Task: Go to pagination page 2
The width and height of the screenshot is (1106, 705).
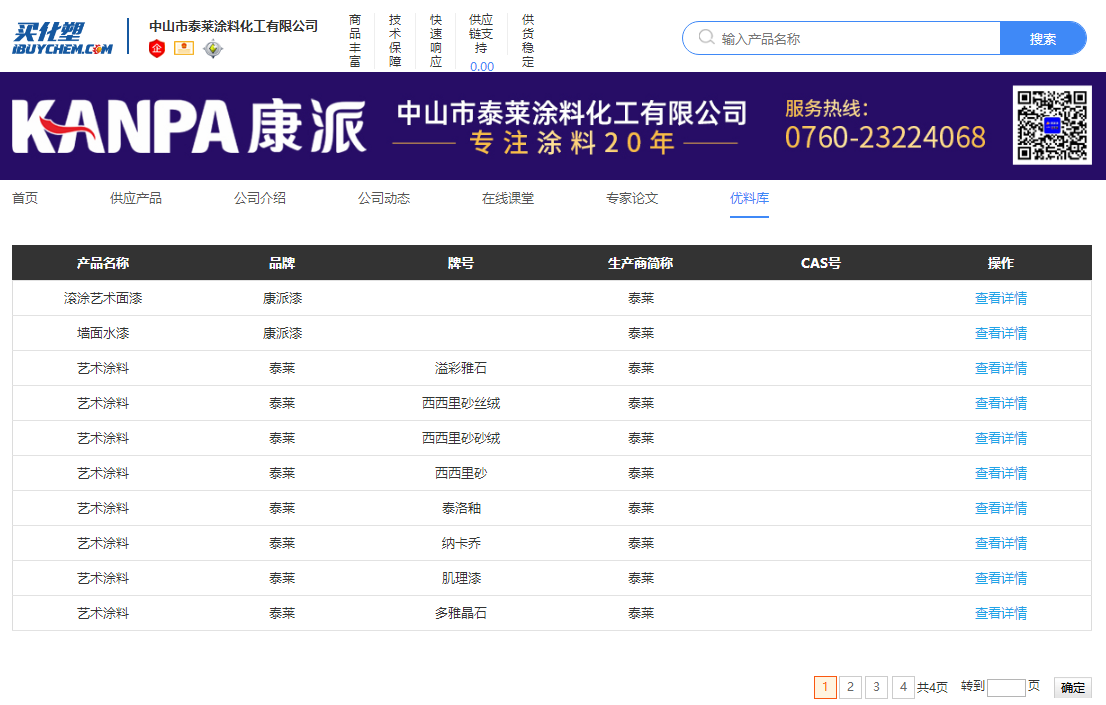Action: coord(850,687)
